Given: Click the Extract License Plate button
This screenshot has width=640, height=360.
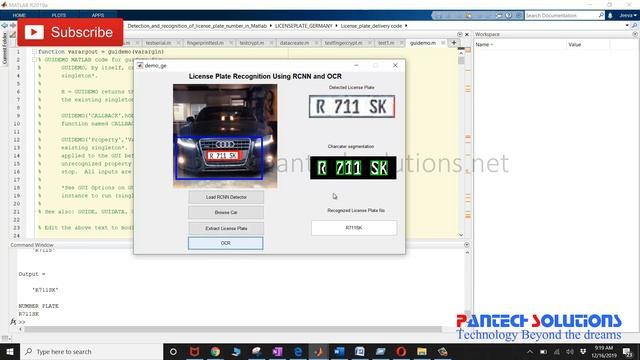Looking at the screenshot, I should tap(226, 228).
